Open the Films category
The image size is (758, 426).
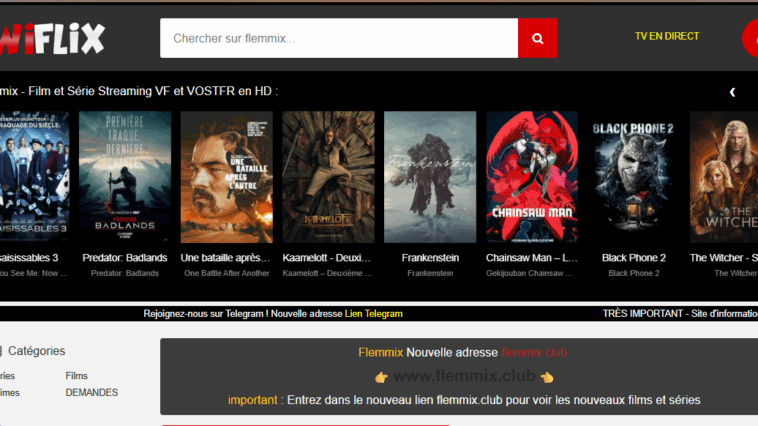coord(76,376)
